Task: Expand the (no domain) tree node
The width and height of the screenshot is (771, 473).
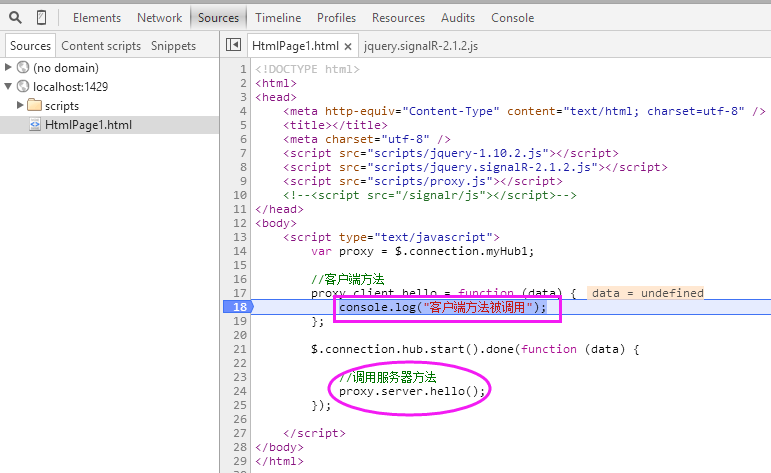Action: coord(8,66)
